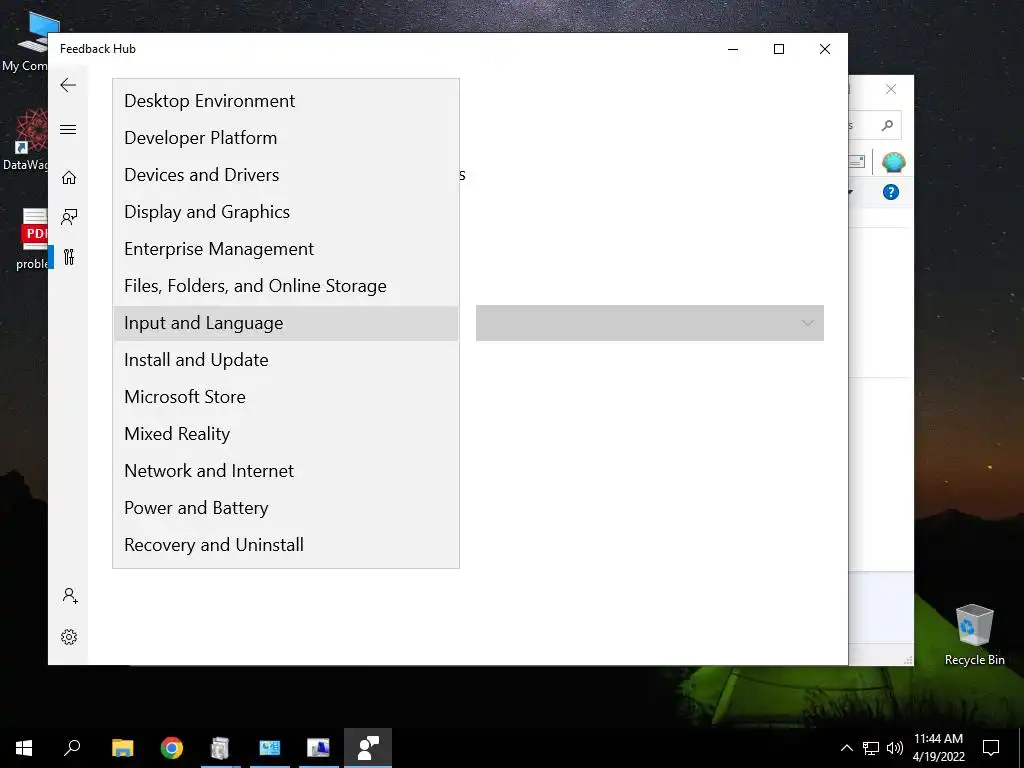The width and height of the screenshot is (1024, 768).
Task: Open Feedback Hub settings gear
Action: [x=69, y=637]
